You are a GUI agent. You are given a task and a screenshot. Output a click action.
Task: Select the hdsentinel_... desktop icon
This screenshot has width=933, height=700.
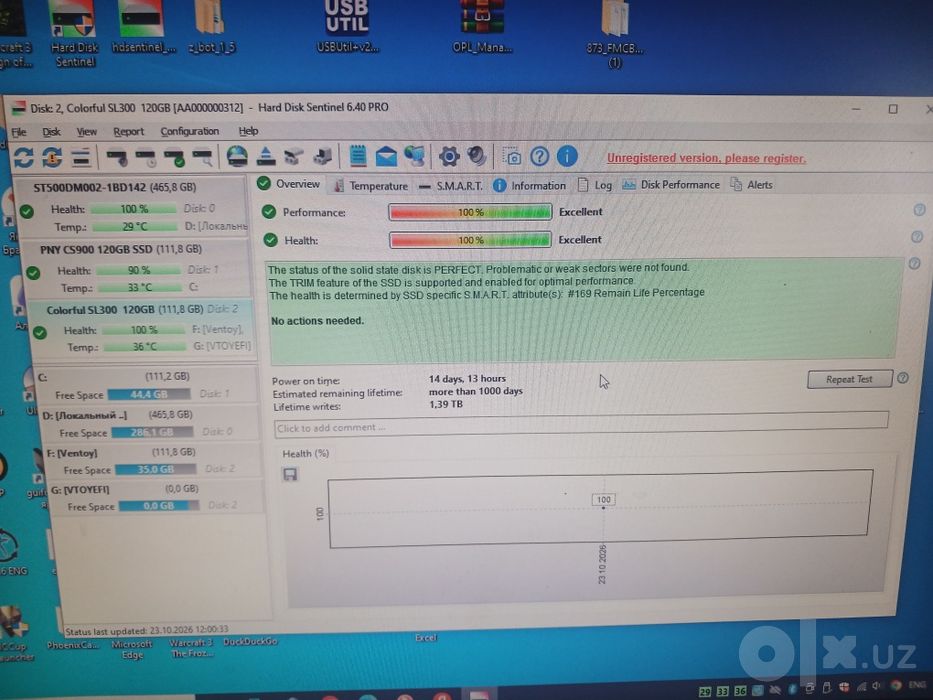143,27
